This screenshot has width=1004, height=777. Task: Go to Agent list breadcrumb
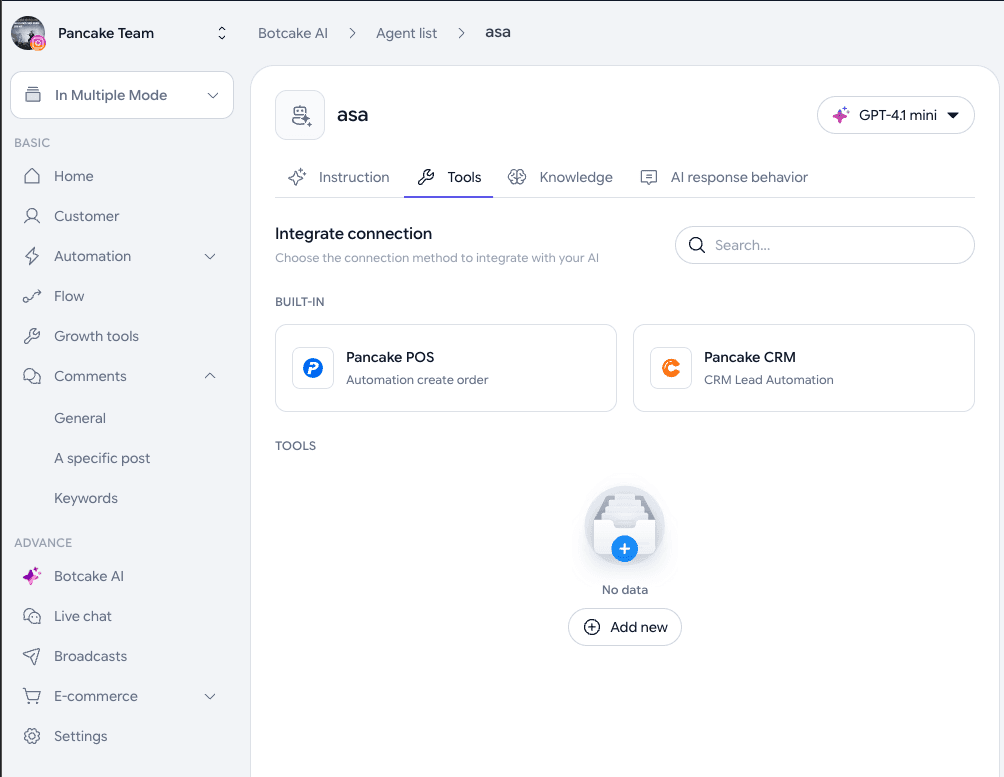(x=406, y=33)
